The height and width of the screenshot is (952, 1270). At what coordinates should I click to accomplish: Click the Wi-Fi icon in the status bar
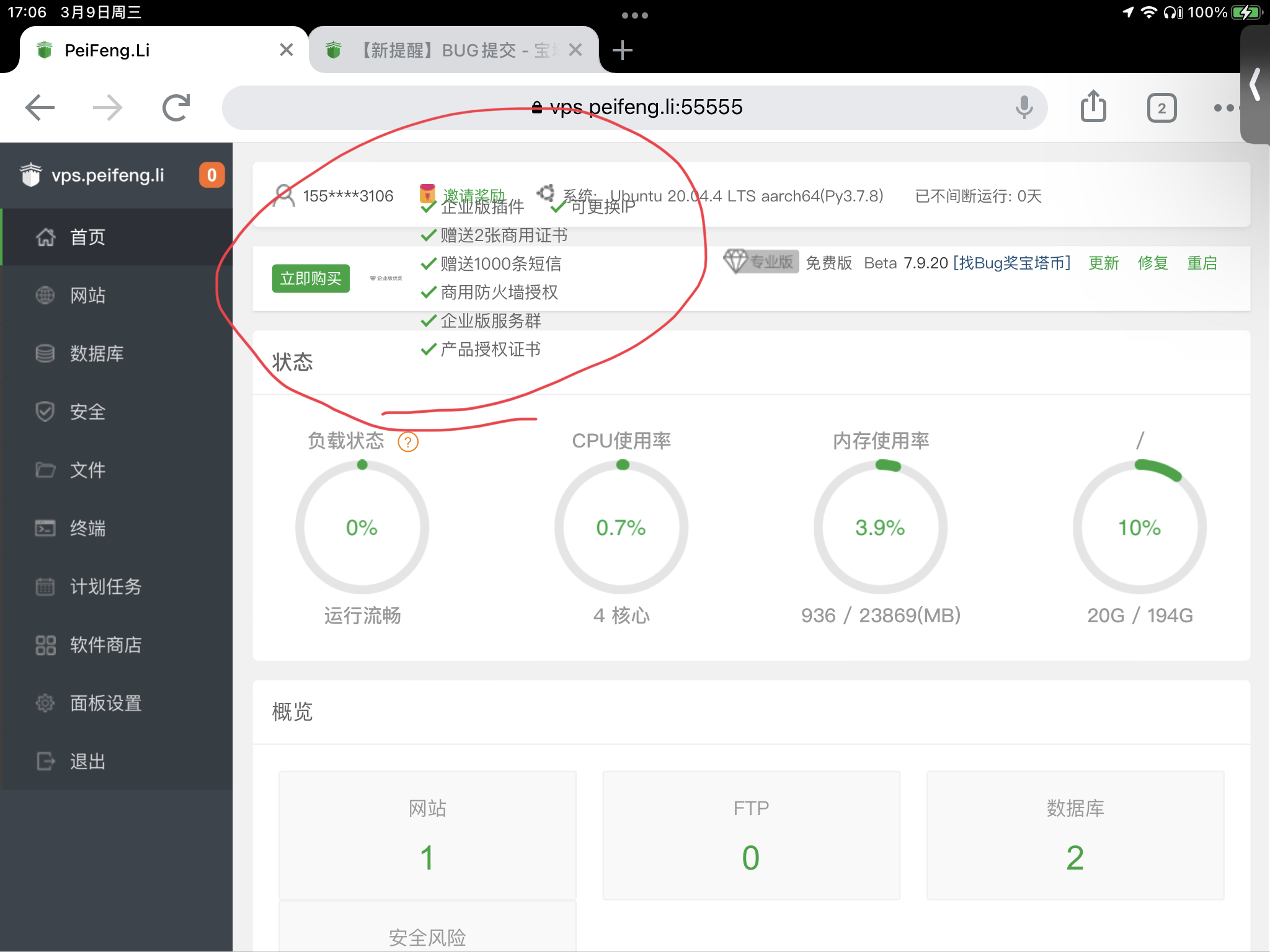1149,12
